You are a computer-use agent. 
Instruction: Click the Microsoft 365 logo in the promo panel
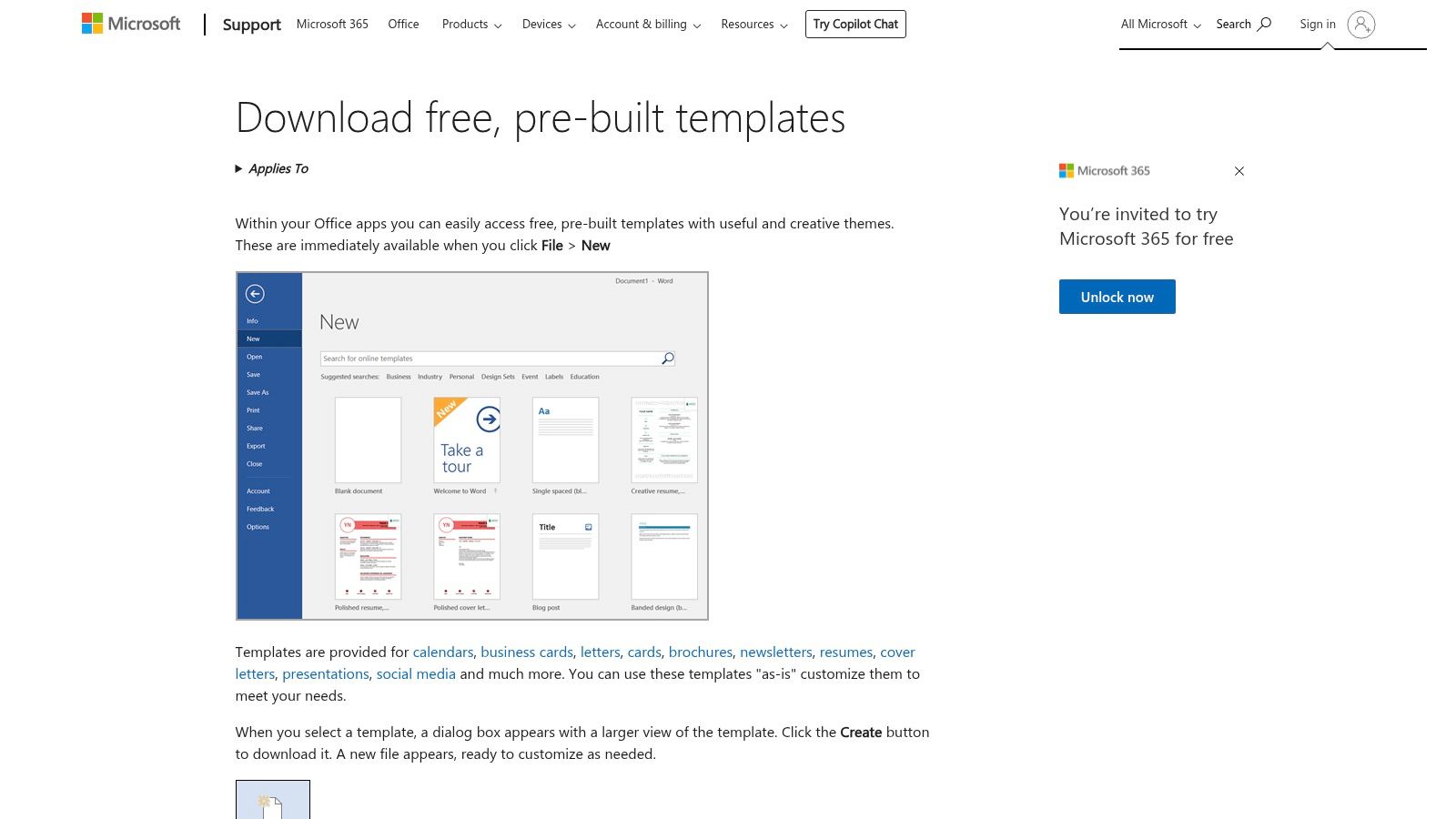(1105, 171)
